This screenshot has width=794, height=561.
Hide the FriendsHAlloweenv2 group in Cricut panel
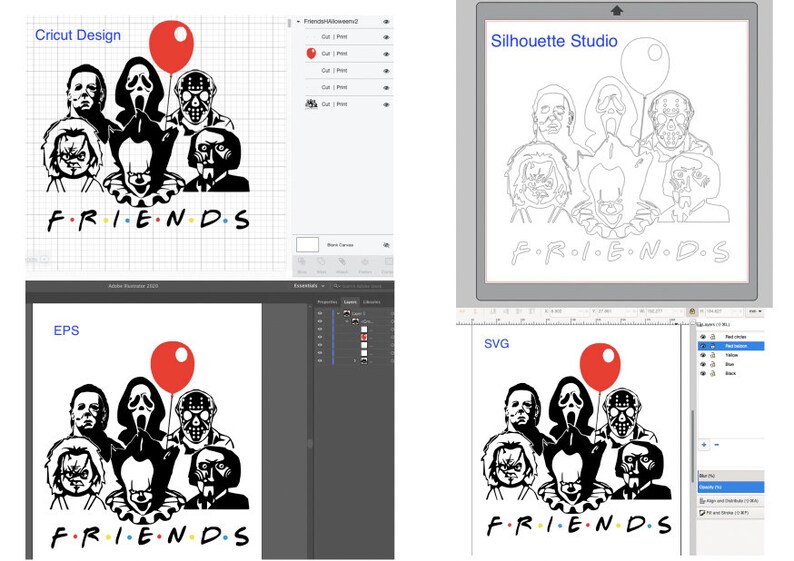pyautogui.click(x=386, y=22)
